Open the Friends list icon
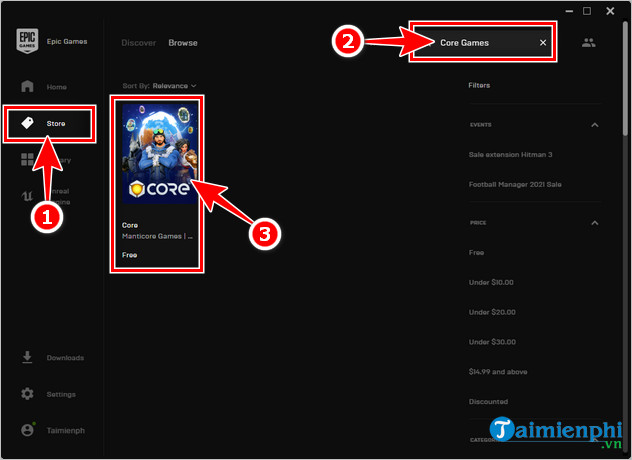 click(x=588, y=43)
